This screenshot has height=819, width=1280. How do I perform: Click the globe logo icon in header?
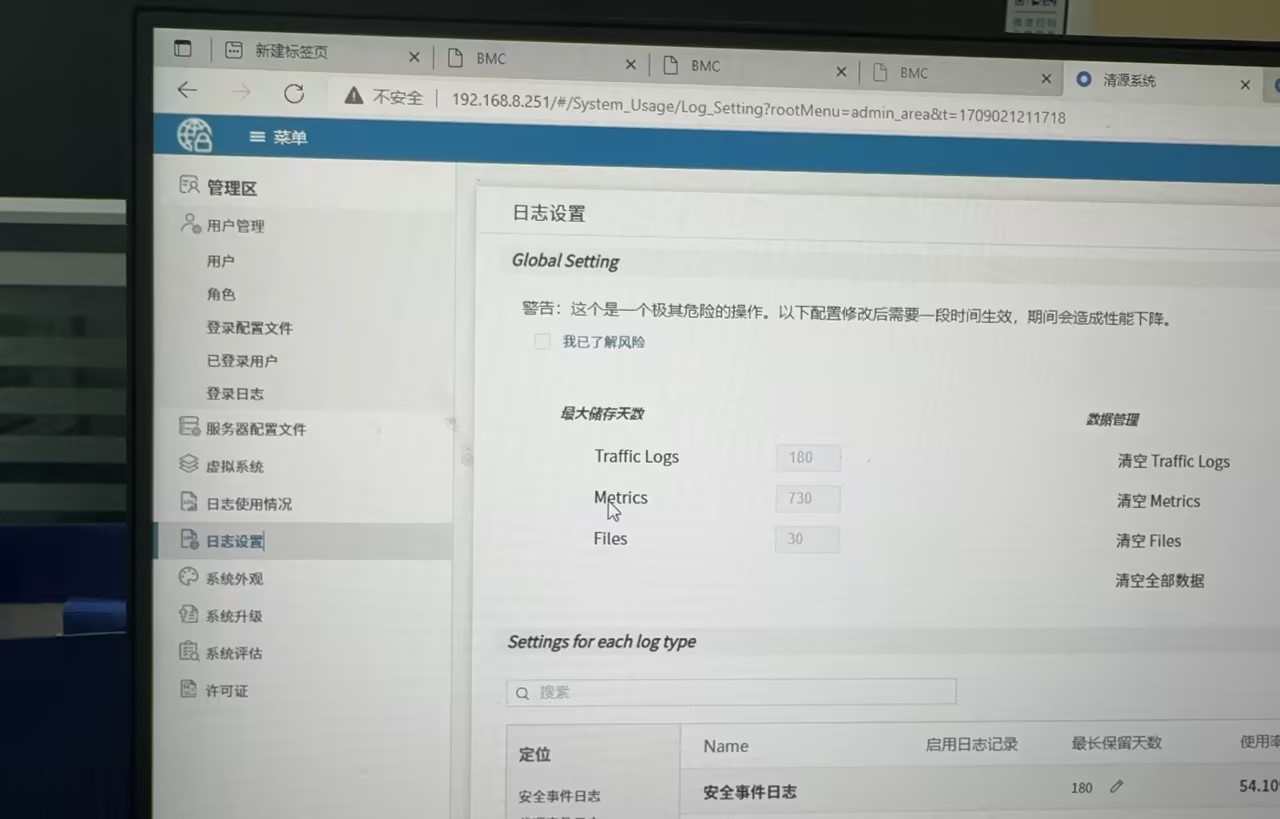(x=195, y=135)
